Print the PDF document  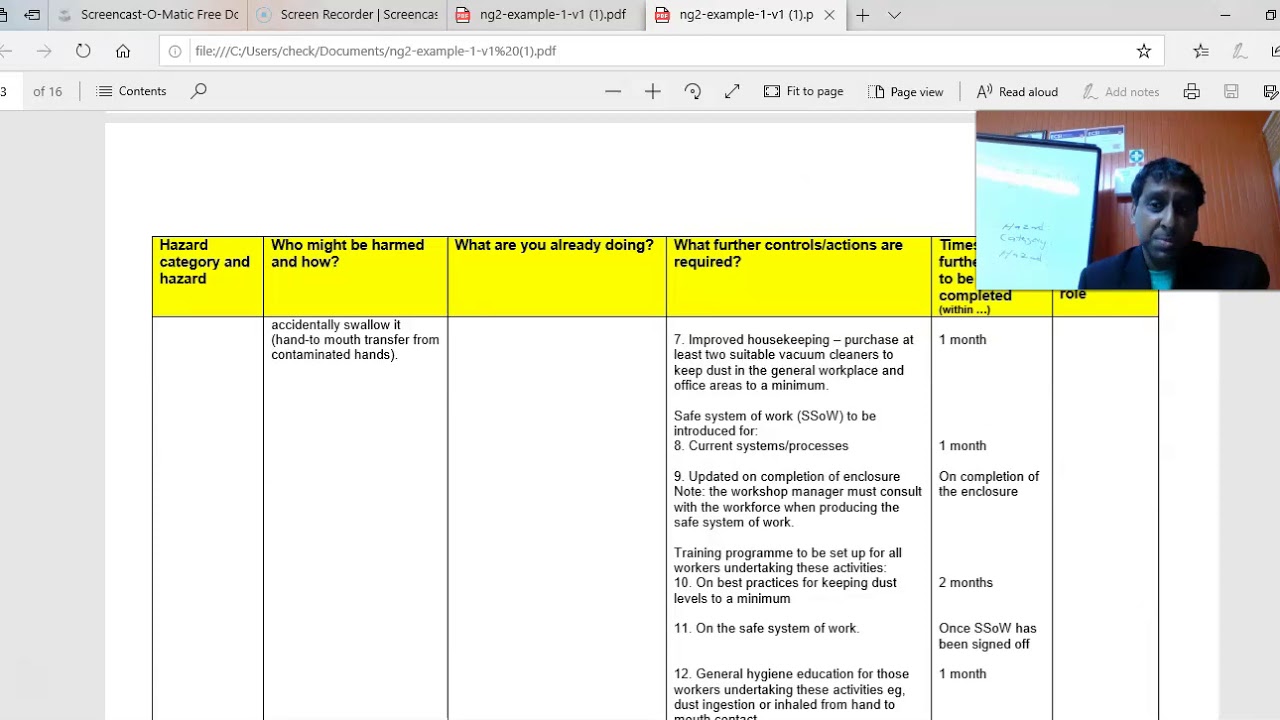click(1192, 91)
